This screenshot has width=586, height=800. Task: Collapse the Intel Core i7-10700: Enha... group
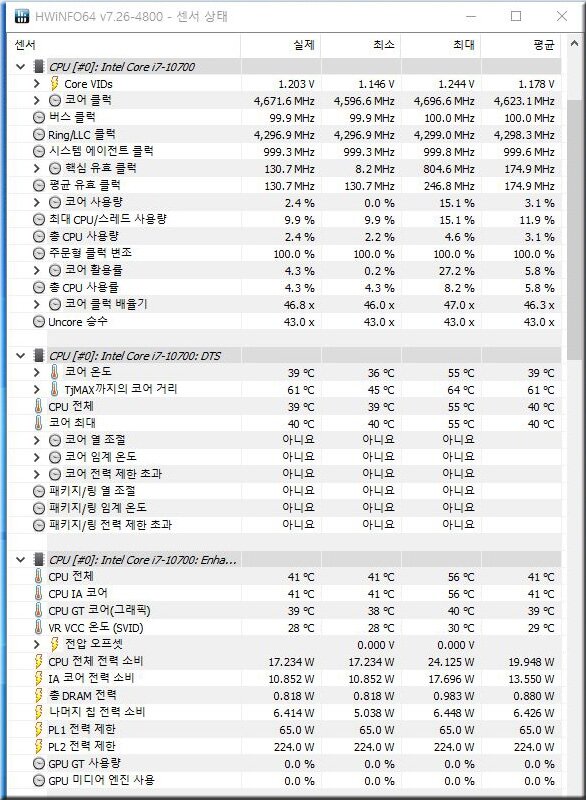click(x=20, y=560)
